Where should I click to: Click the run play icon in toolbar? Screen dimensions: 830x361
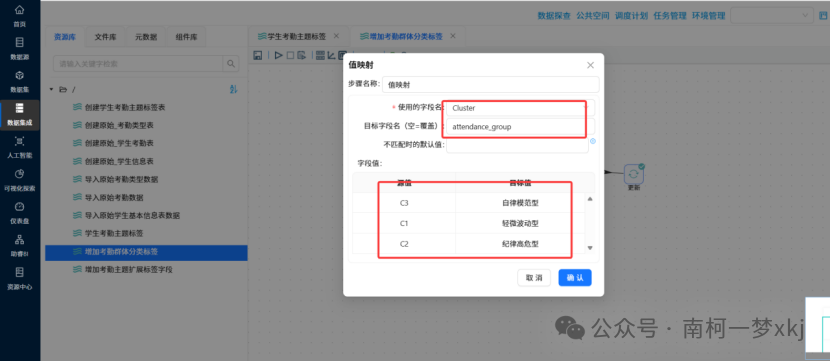tap(278, 55)
